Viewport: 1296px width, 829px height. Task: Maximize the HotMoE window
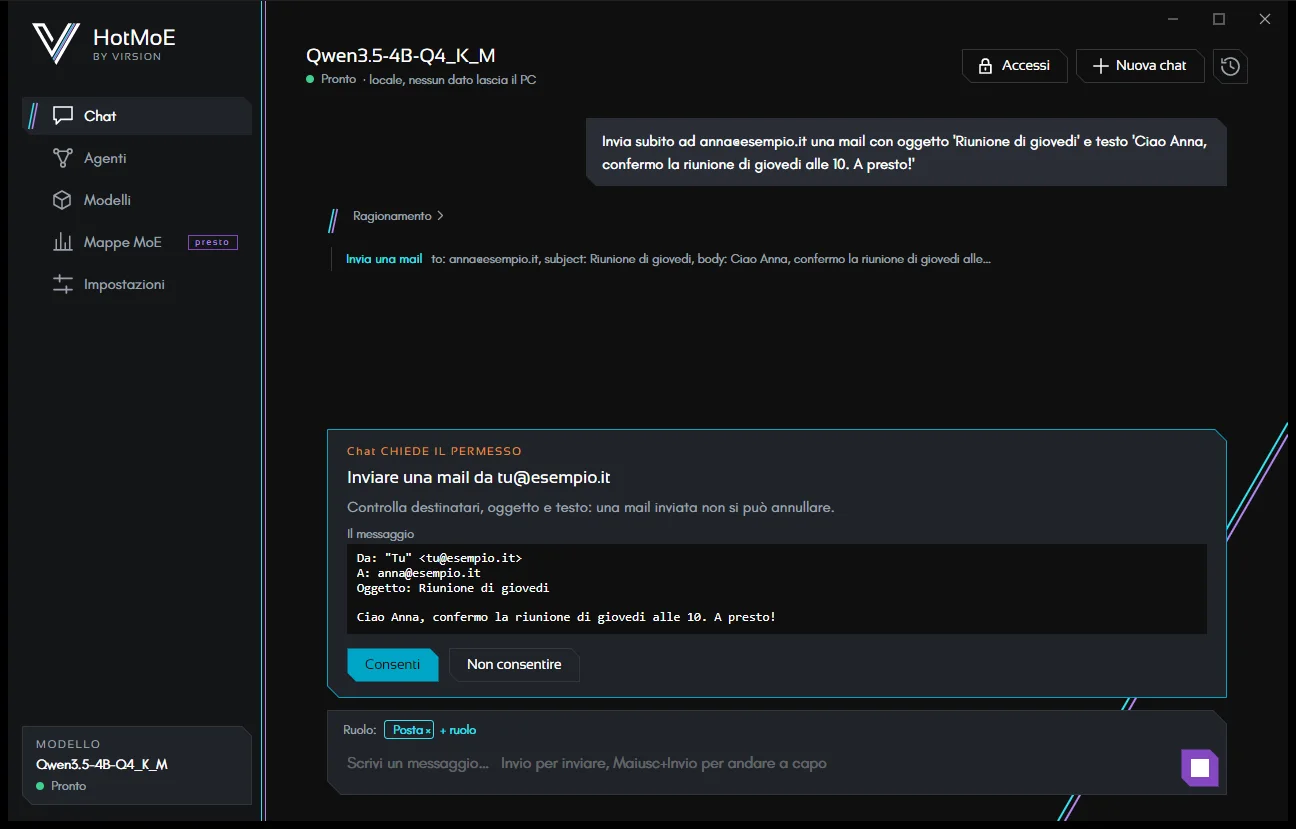1219,19
